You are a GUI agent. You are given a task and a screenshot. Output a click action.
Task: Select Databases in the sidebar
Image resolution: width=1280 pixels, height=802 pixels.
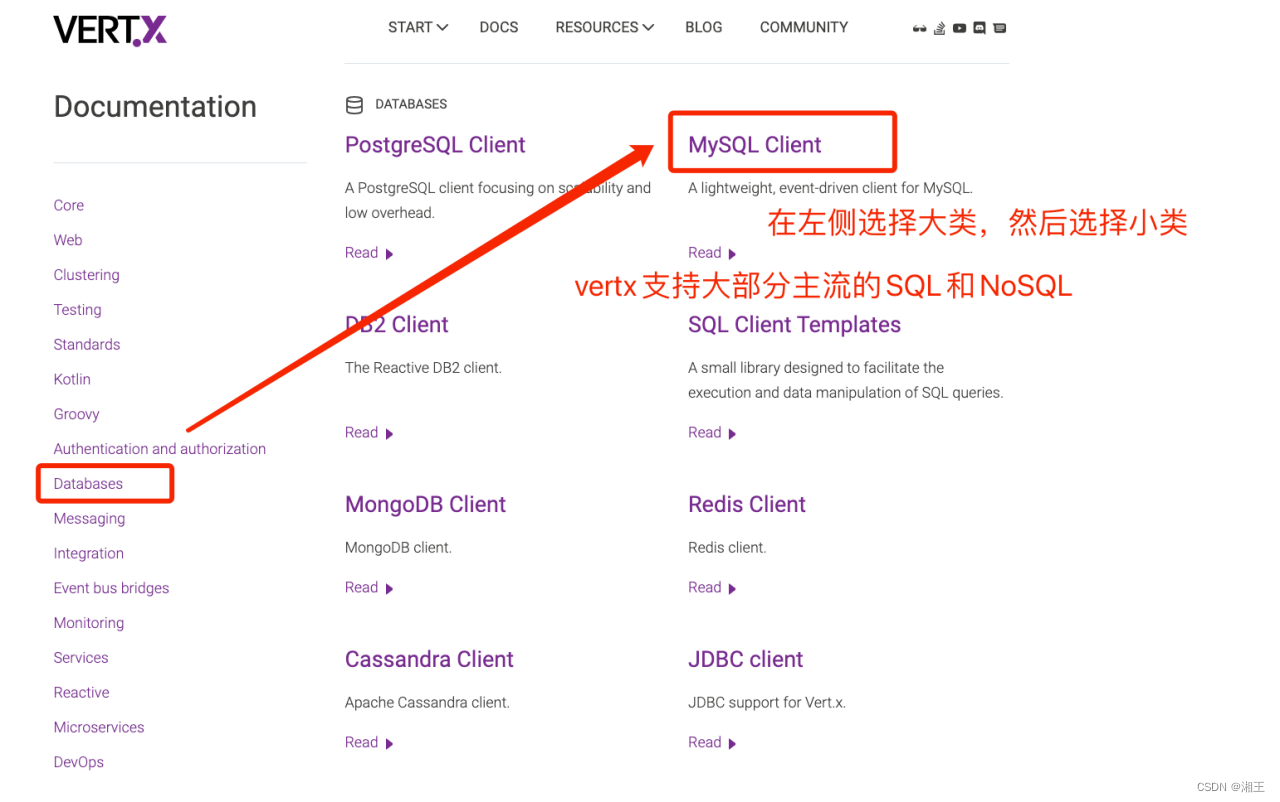[88, 484]
